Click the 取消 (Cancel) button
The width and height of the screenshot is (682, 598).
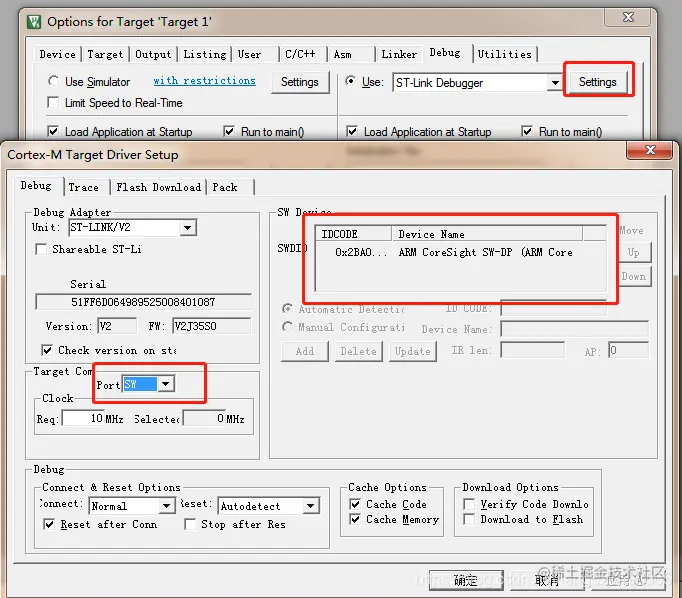(x=547, y=580)
